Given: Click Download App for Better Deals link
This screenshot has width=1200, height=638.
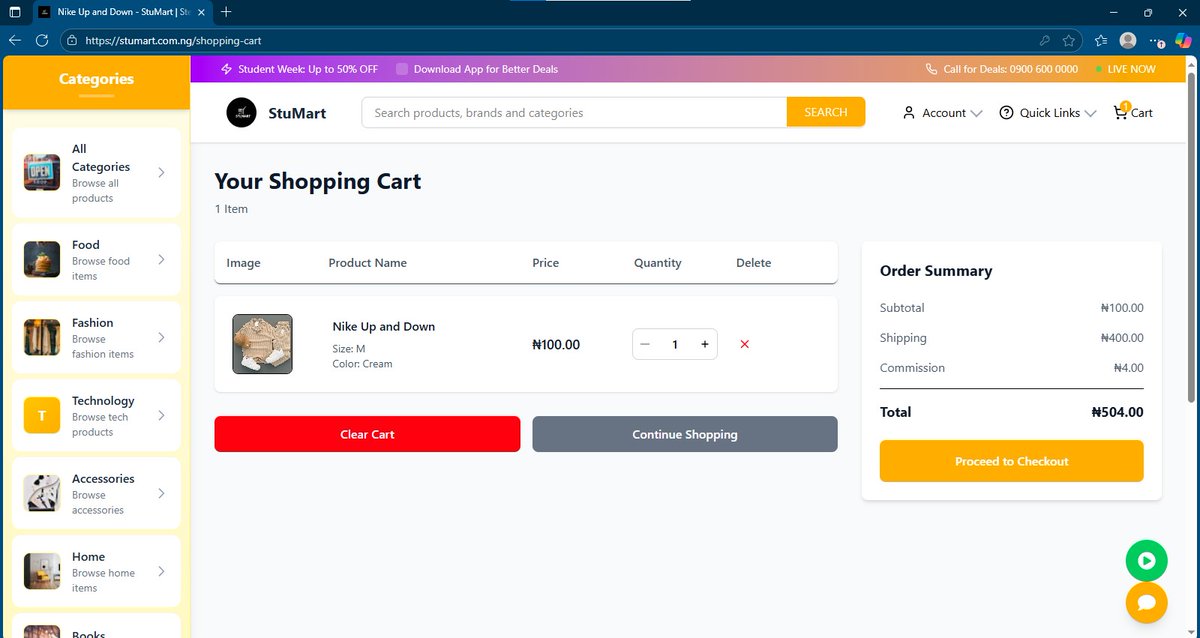Looking at the screenshot, I should [x=486, y=69].
